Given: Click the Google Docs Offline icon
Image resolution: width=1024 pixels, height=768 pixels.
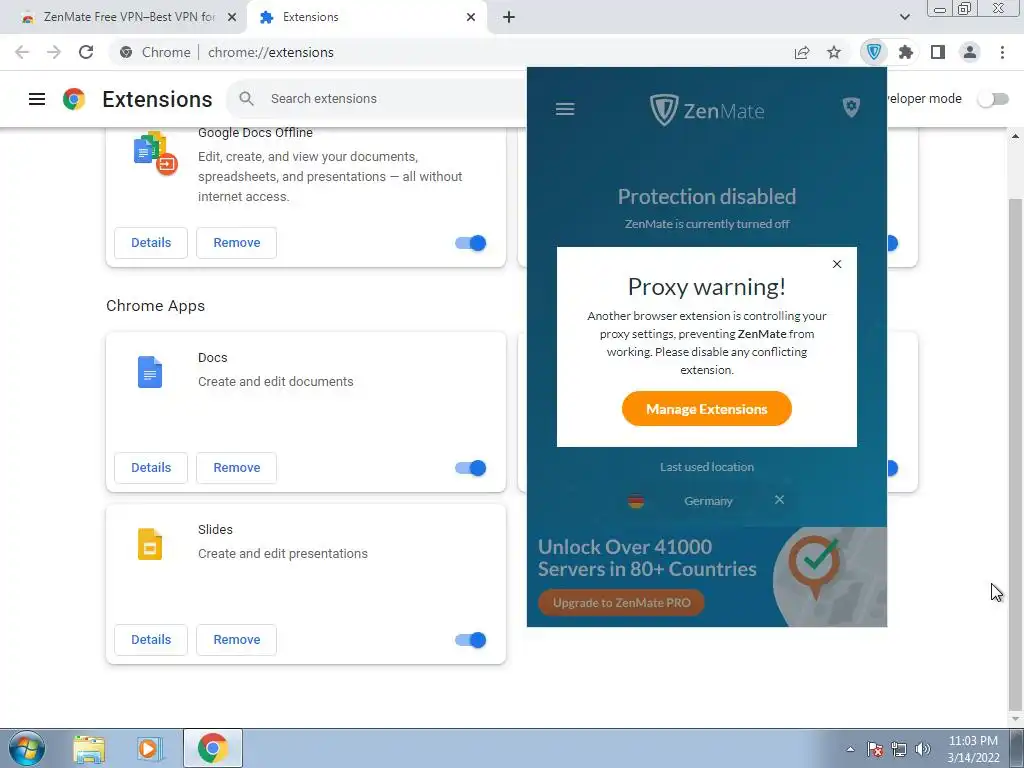Looking at the screenshot, I should (155, 153).
